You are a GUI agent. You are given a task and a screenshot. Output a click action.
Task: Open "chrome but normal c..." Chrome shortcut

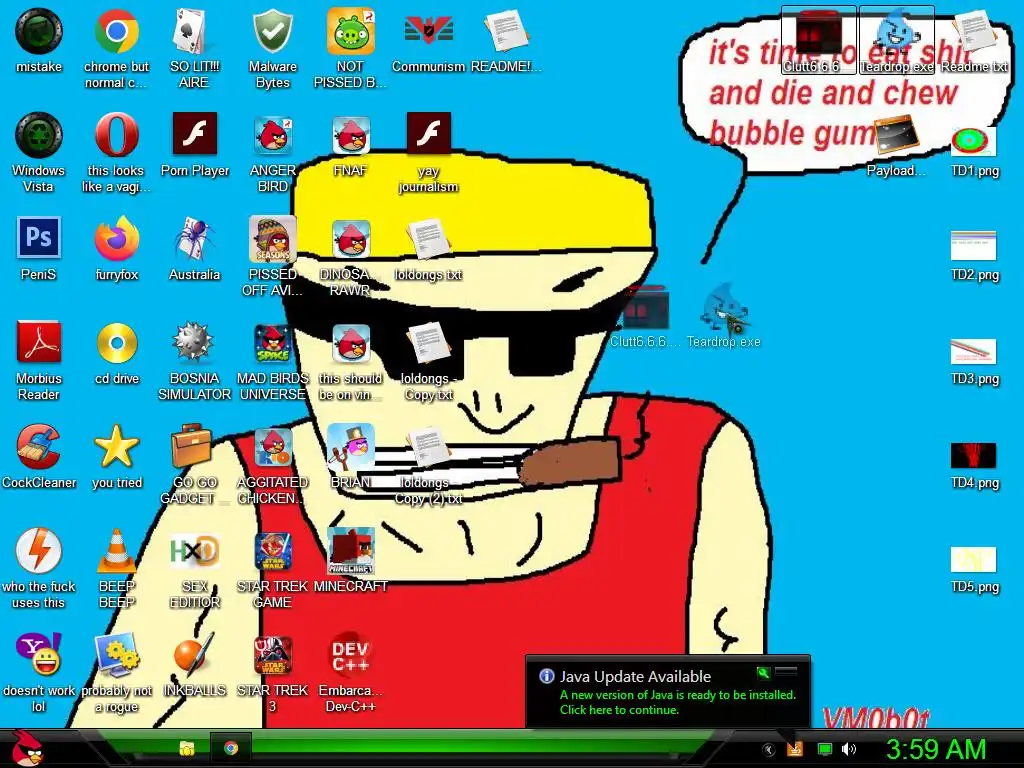[x=116, y=48]
